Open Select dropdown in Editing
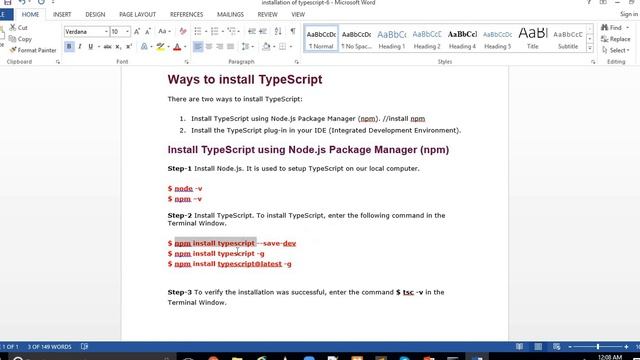Screen dimensions: 640x360 coord(616,50)
